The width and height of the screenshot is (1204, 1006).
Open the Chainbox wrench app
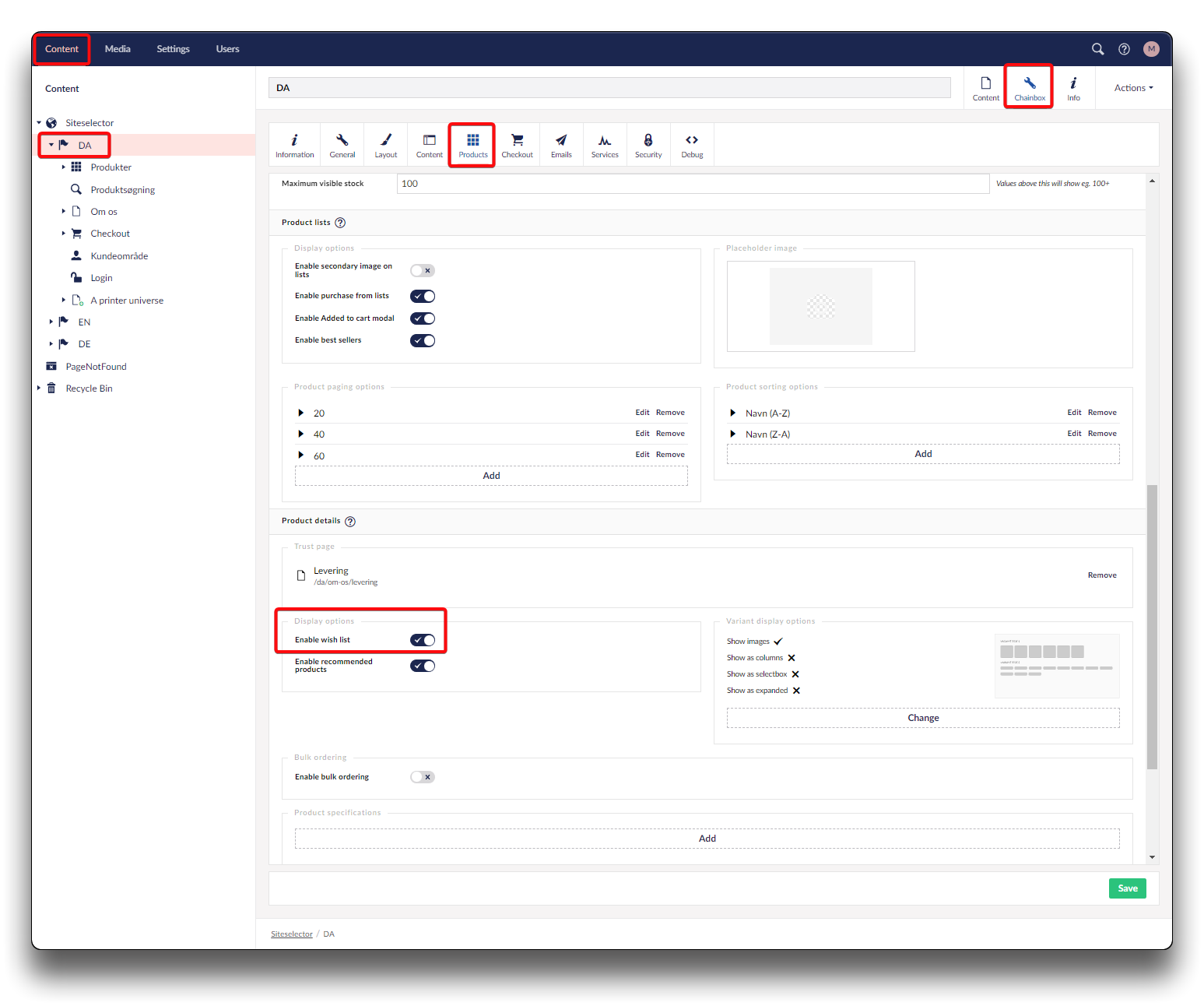coord(1029,87)
